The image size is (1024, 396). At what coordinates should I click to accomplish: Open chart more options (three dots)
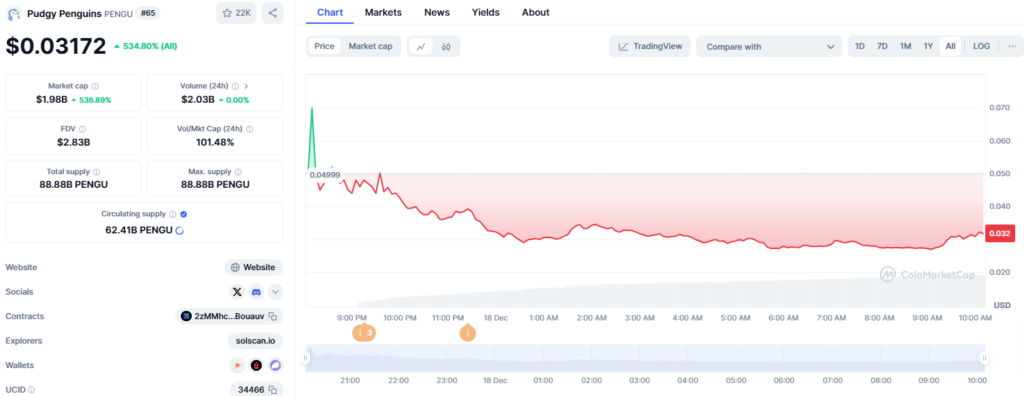pyautogui.click(x=1012, y=46)
